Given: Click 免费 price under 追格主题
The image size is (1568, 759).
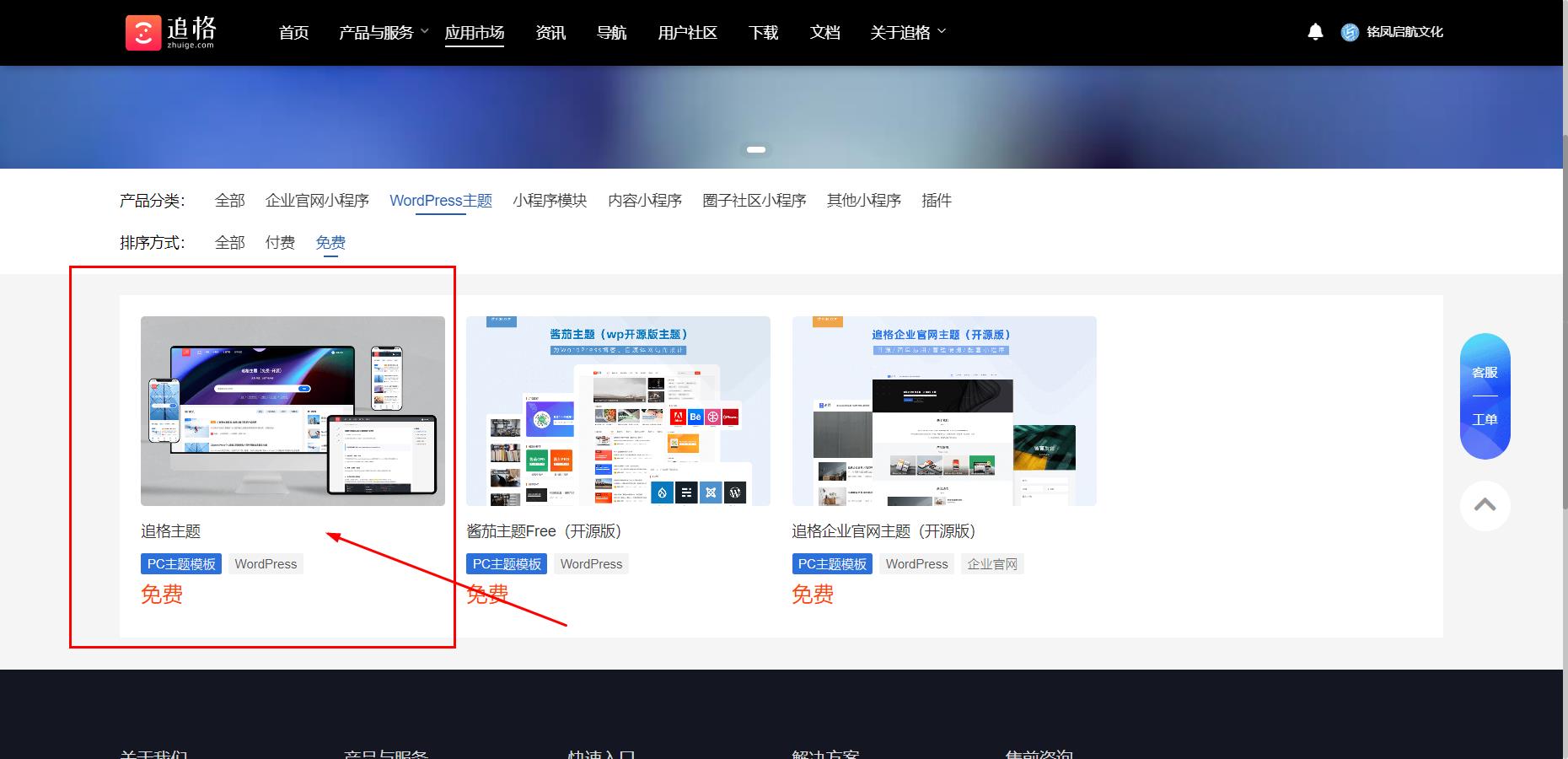Looking at the screenshot, I should coord(162,595).
